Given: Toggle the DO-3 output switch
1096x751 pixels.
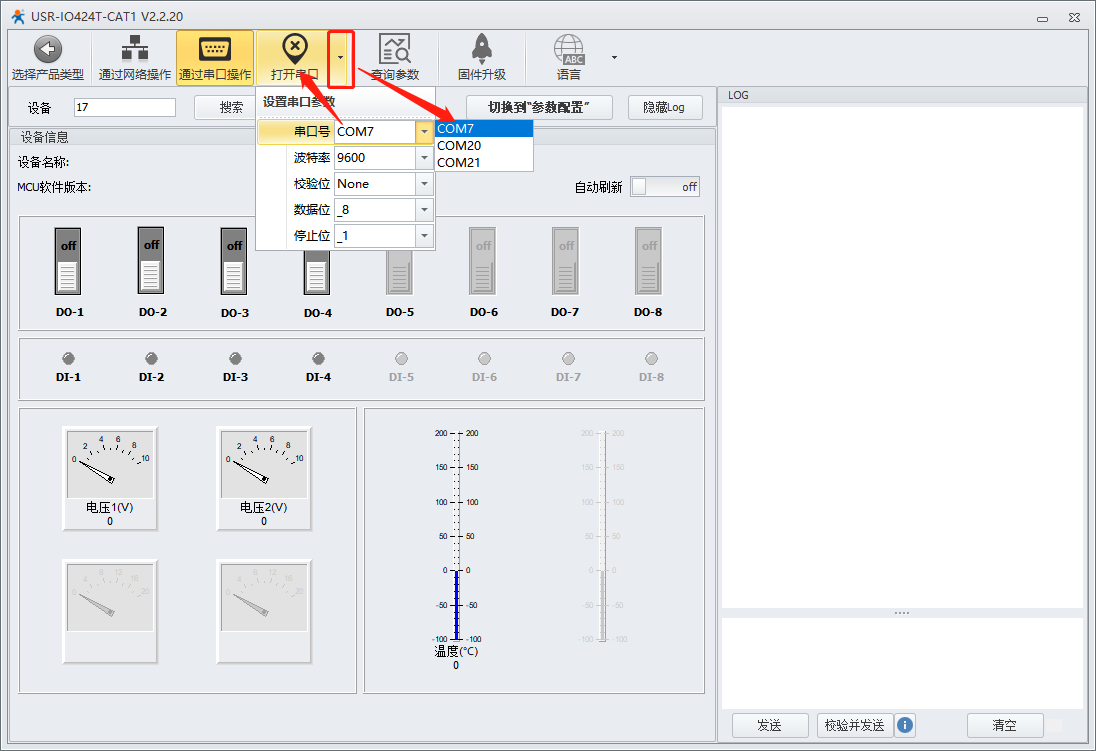Looking at the screenshot, I should pos(233,261).
